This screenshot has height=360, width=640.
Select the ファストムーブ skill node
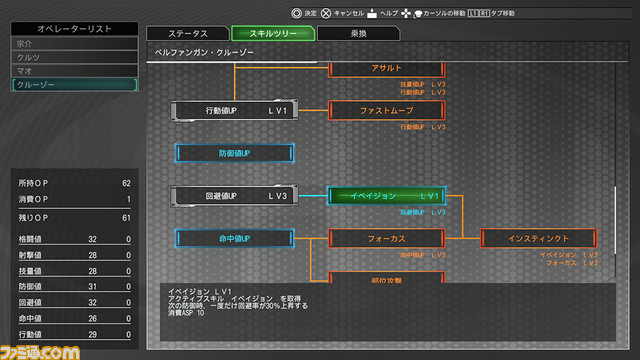[x=387, y=111]
